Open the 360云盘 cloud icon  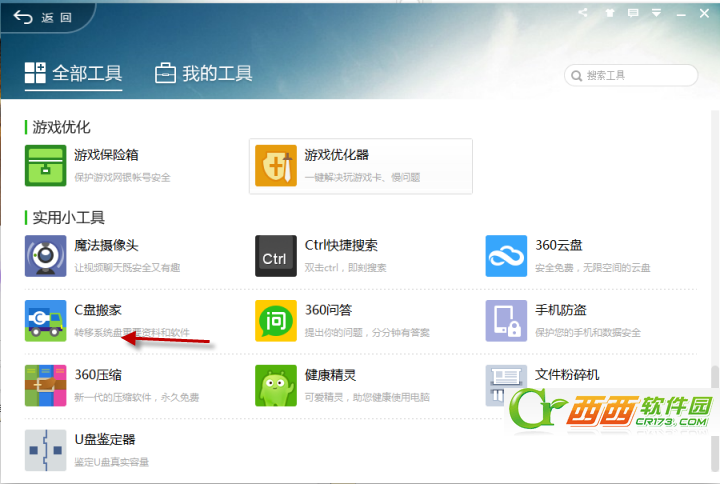click(506, 256)
